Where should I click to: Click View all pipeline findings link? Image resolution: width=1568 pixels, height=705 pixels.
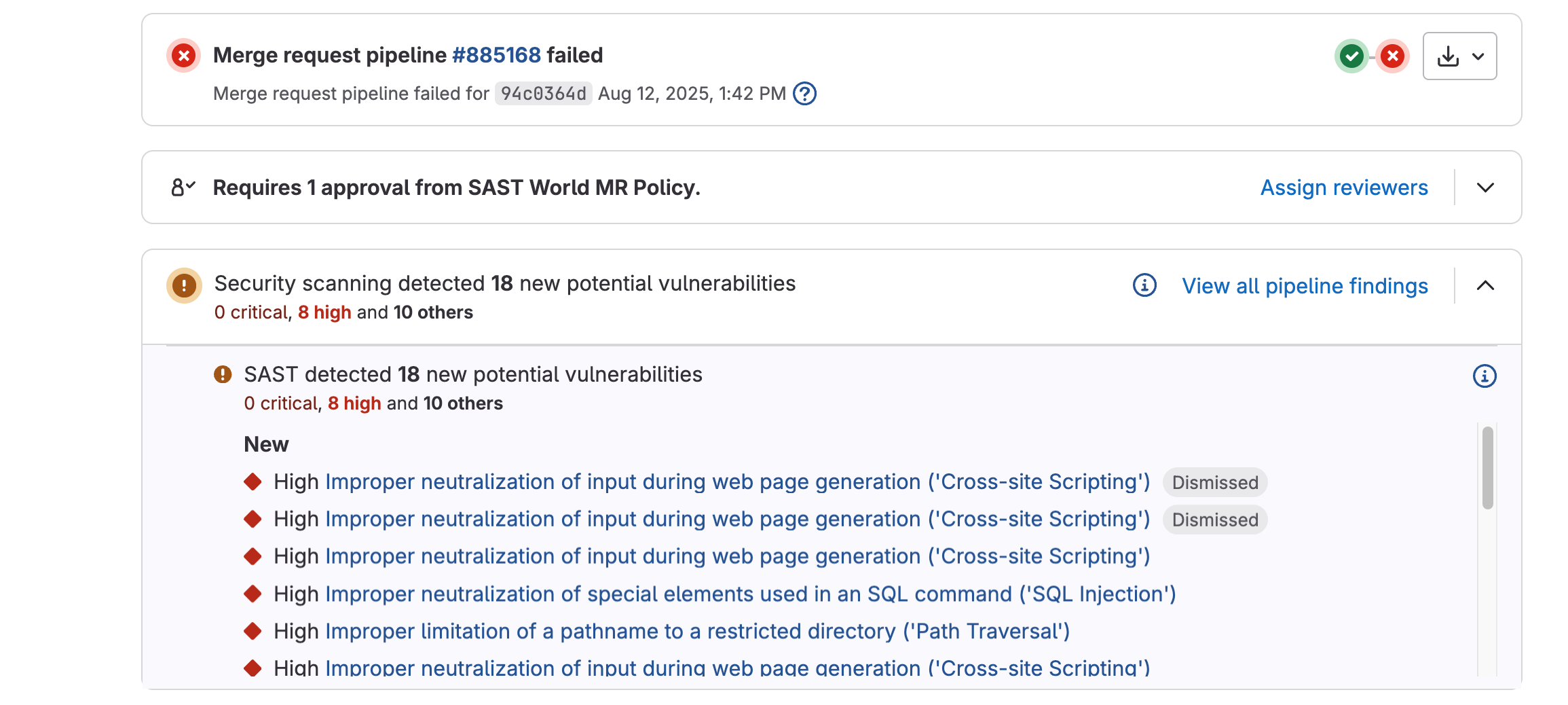coord(1305,286)
